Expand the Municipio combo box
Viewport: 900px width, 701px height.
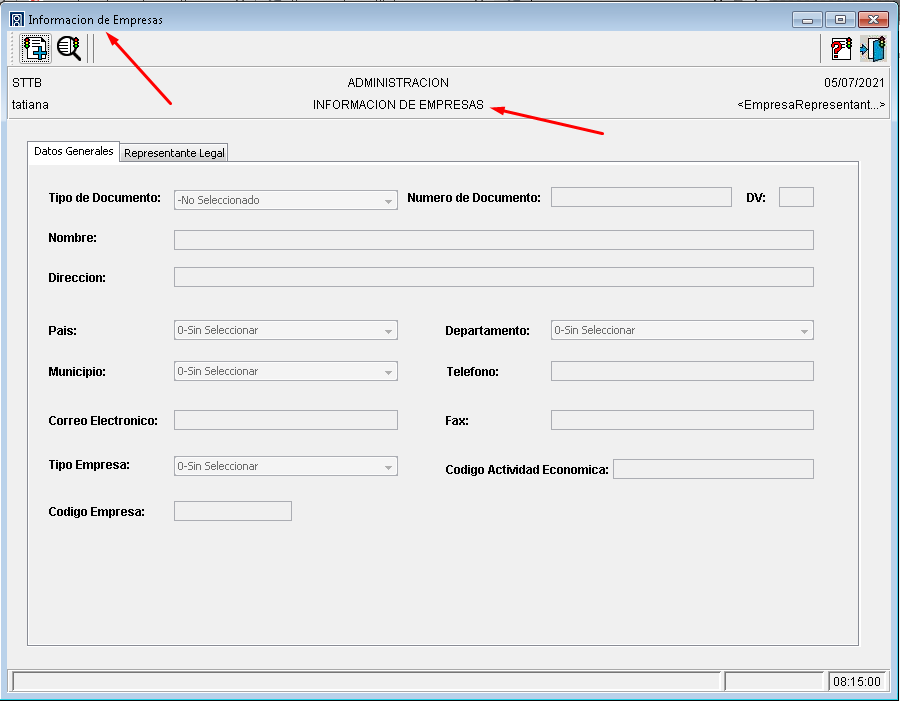pos(286,371)
